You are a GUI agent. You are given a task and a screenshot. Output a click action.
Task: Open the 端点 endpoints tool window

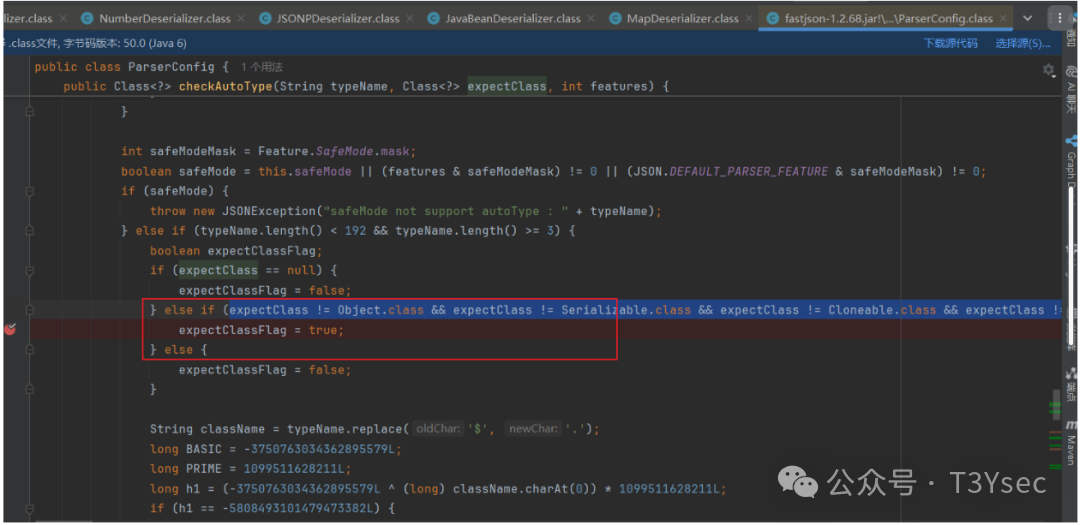click(1072, 386)
